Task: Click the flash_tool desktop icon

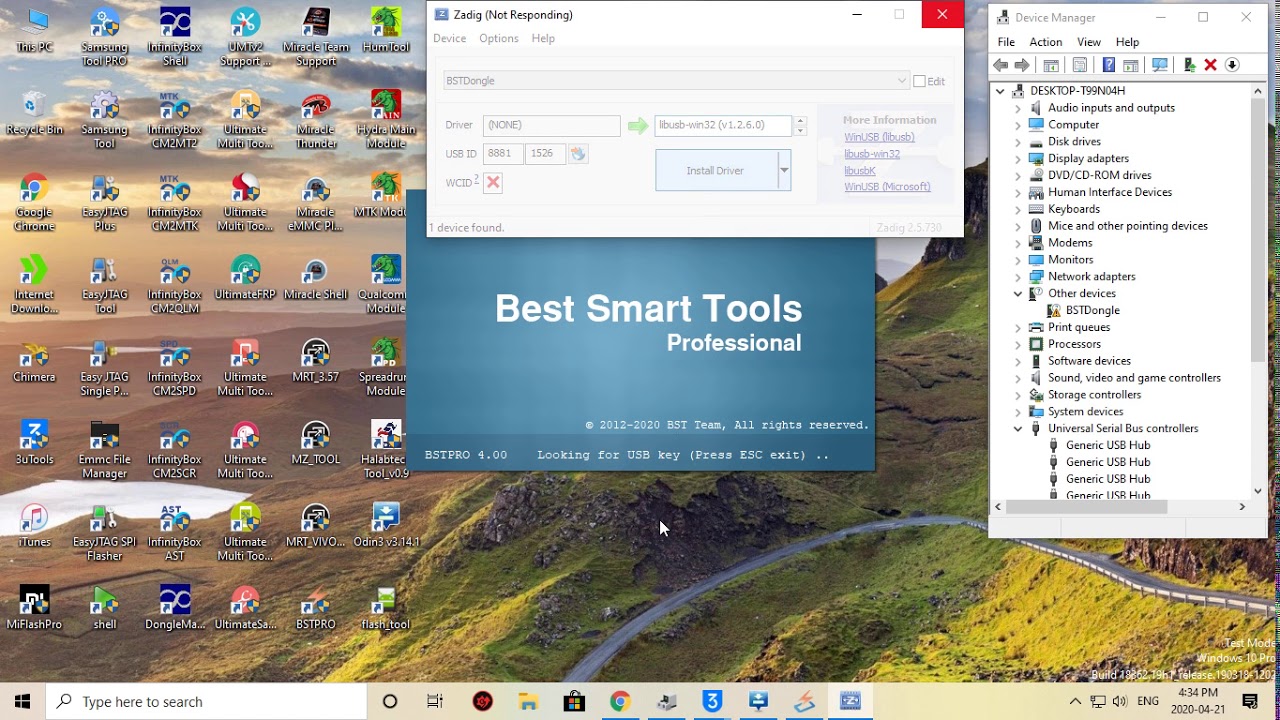Action: pos(386,607)
